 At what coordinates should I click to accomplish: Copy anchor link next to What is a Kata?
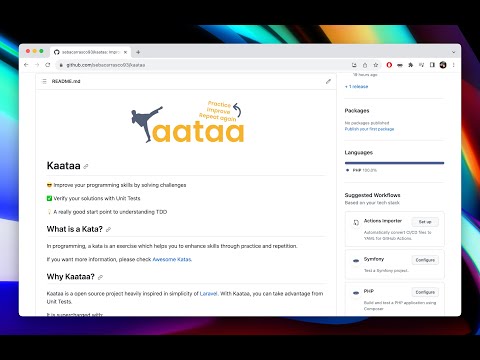pyautogui.click(x=108, y=230)
